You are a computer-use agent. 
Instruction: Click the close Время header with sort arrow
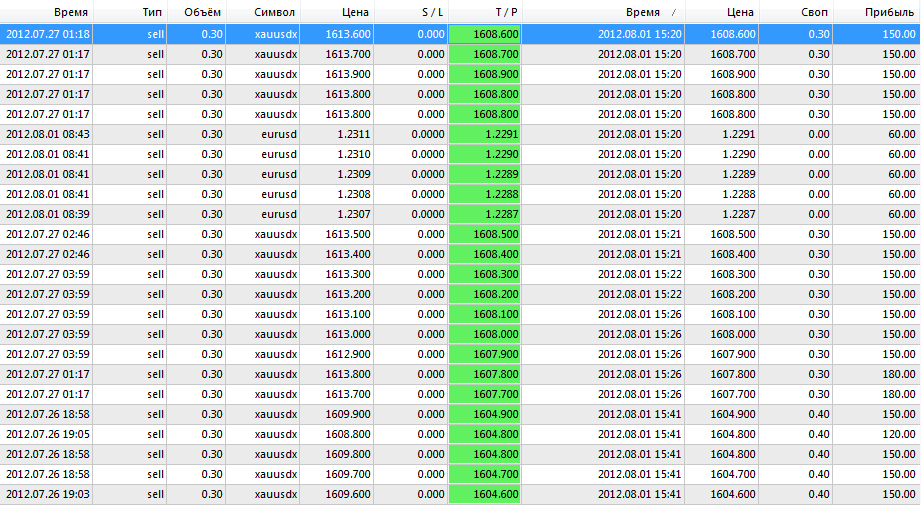pyautogui.click(x=603, y=12)
